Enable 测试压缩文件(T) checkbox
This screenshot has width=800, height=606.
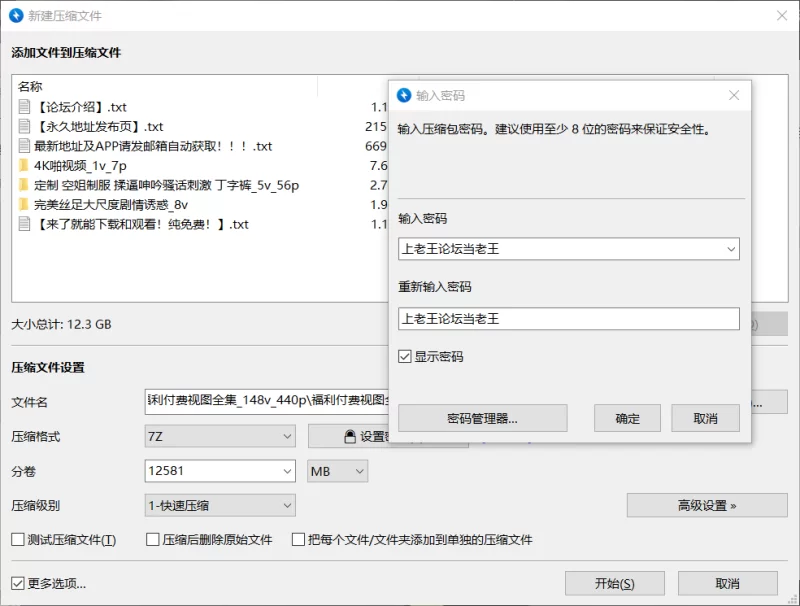18,539
